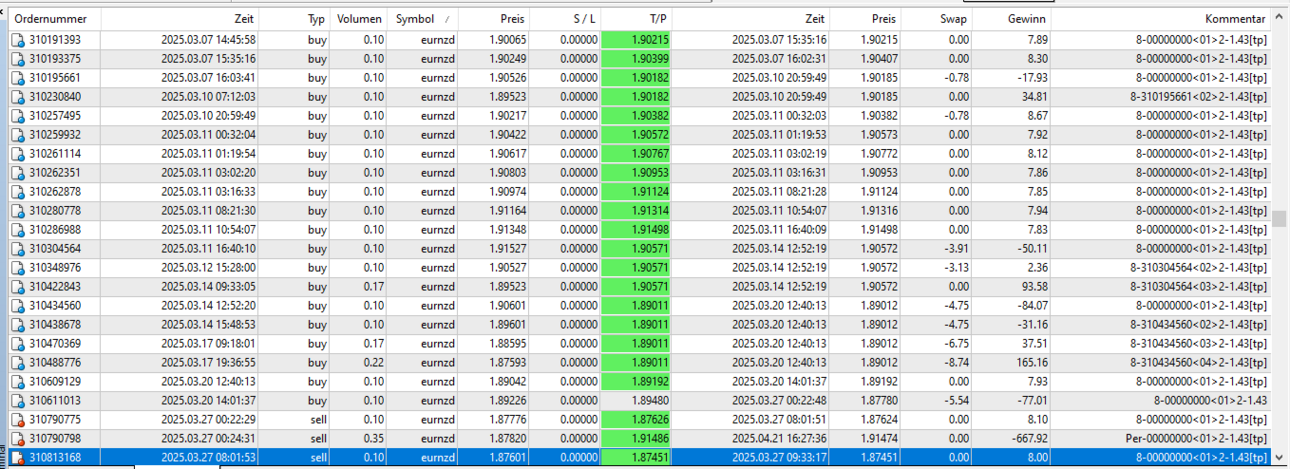Select close price 1.87780

coord(877,401)
